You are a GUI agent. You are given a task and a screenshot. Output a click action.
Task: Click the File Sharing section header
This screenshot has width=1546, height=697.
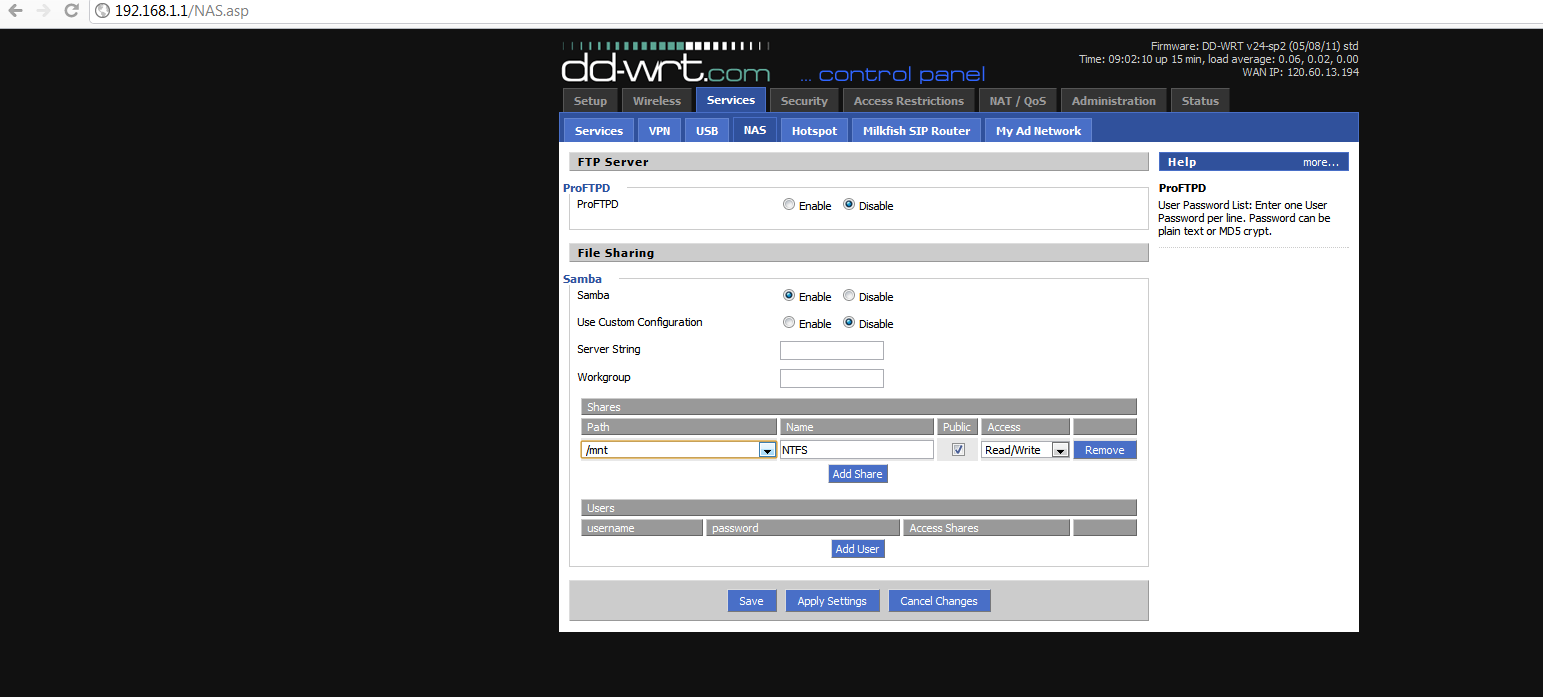coord(859,253)
